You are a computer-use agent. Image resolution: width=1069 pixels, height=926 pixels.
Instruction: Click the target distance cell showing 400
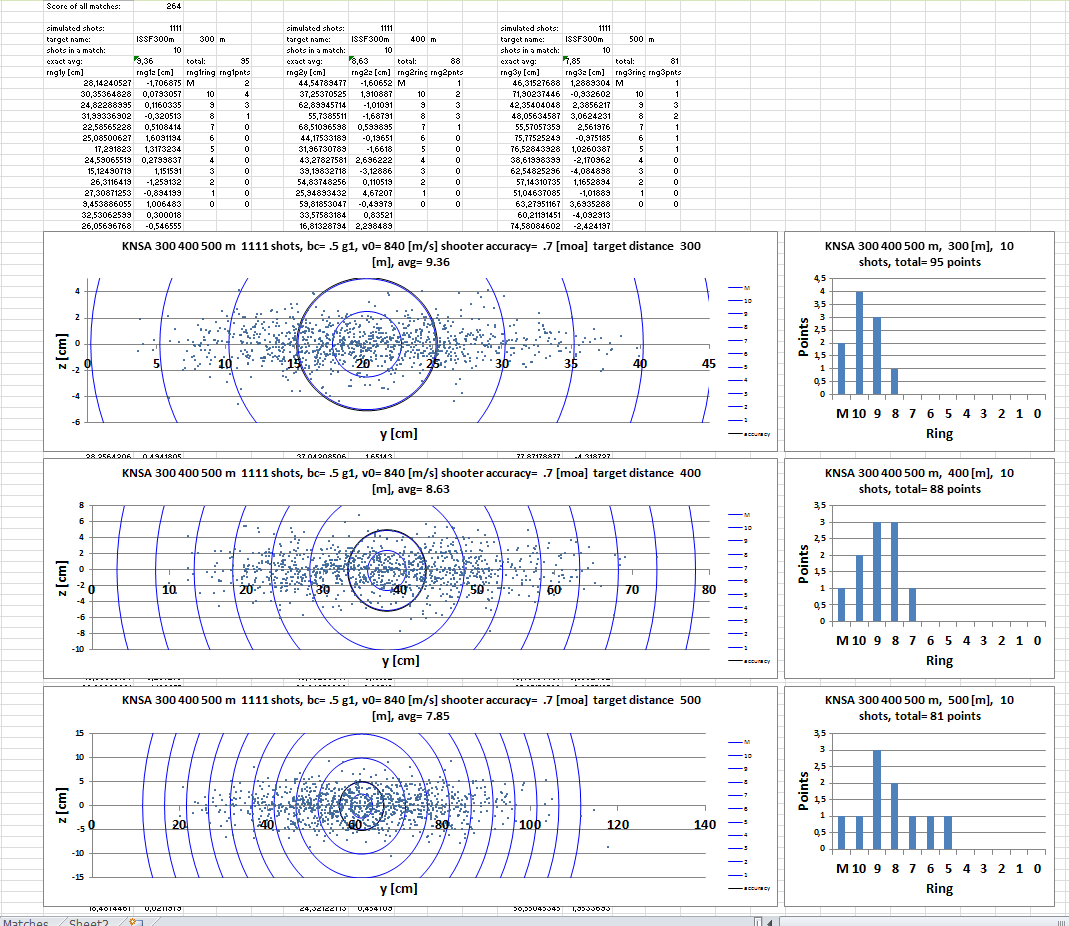pyautogui.click(x=411, y=40)
